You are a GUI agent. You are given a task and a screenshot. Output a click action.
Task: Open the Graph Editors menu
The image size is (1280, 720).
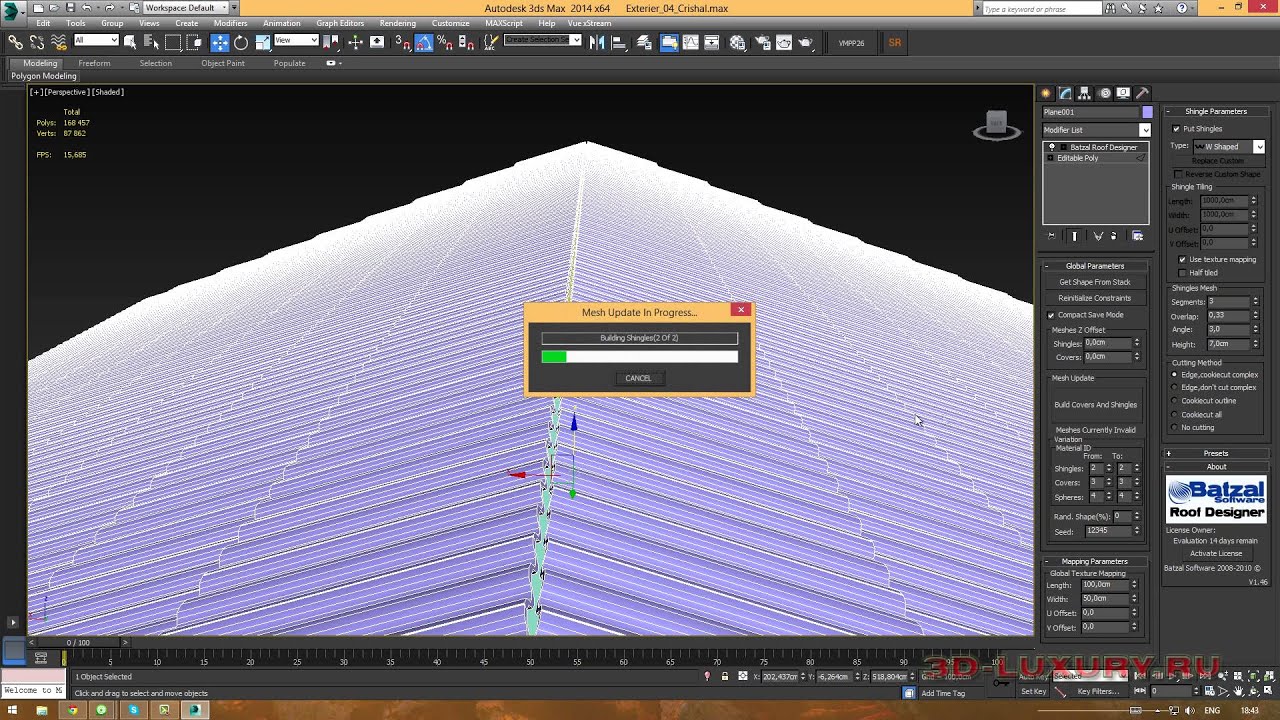340,23
